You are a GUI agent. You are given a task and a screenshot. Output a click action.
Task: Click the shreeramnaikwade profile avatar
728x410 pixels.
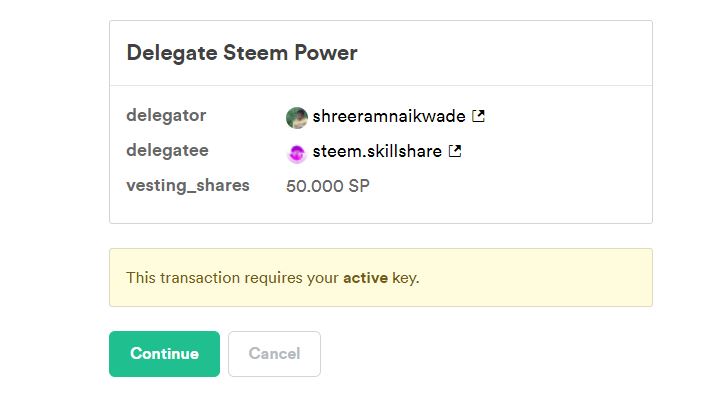296,117
